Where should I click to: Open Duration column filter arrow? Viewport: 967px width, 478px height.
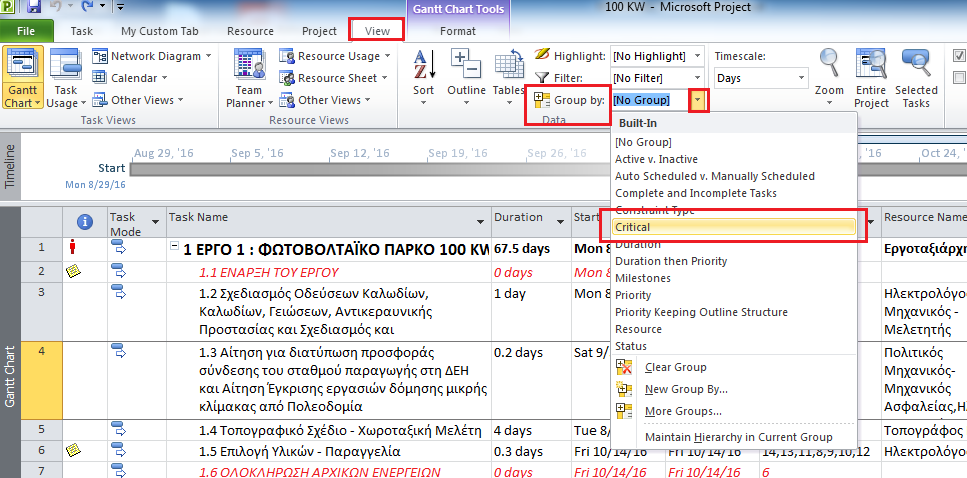(x=561, y=222)
